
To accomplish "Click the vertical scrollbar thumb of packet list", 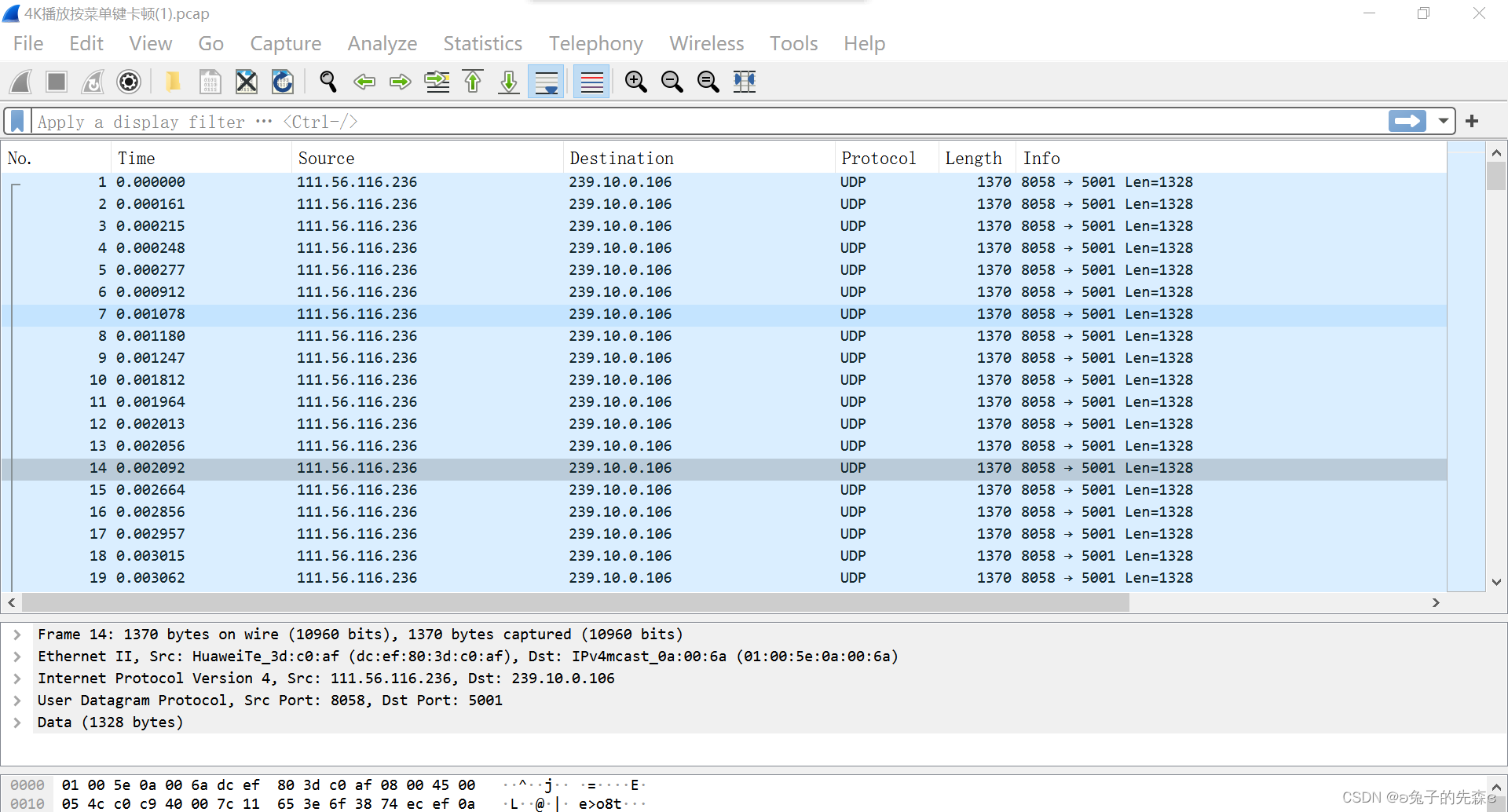I will point(1495,176).
